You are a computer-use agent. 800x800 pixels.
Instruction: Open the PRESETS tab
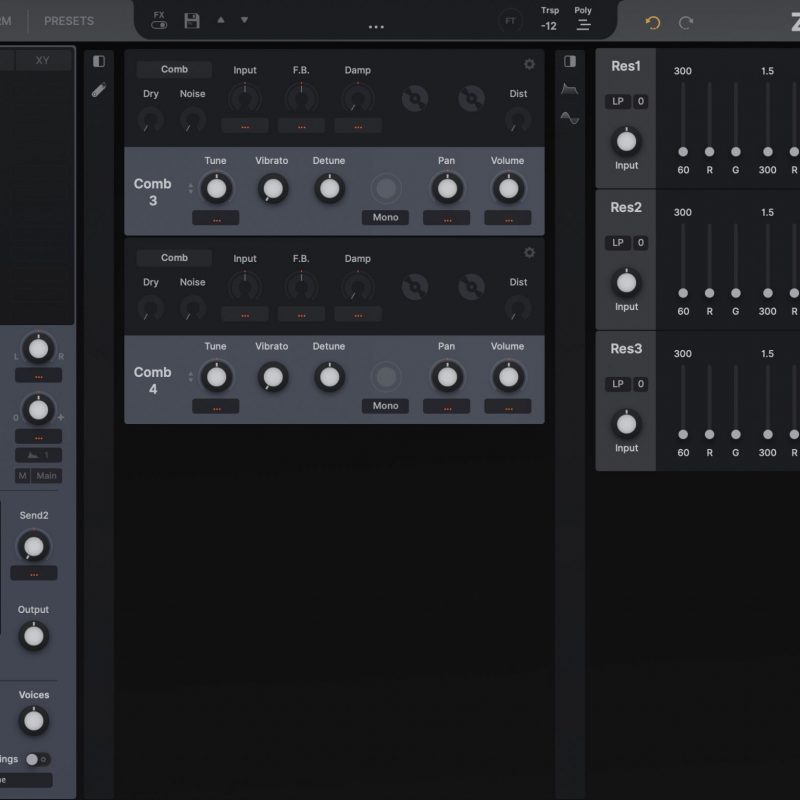(69, 21)
